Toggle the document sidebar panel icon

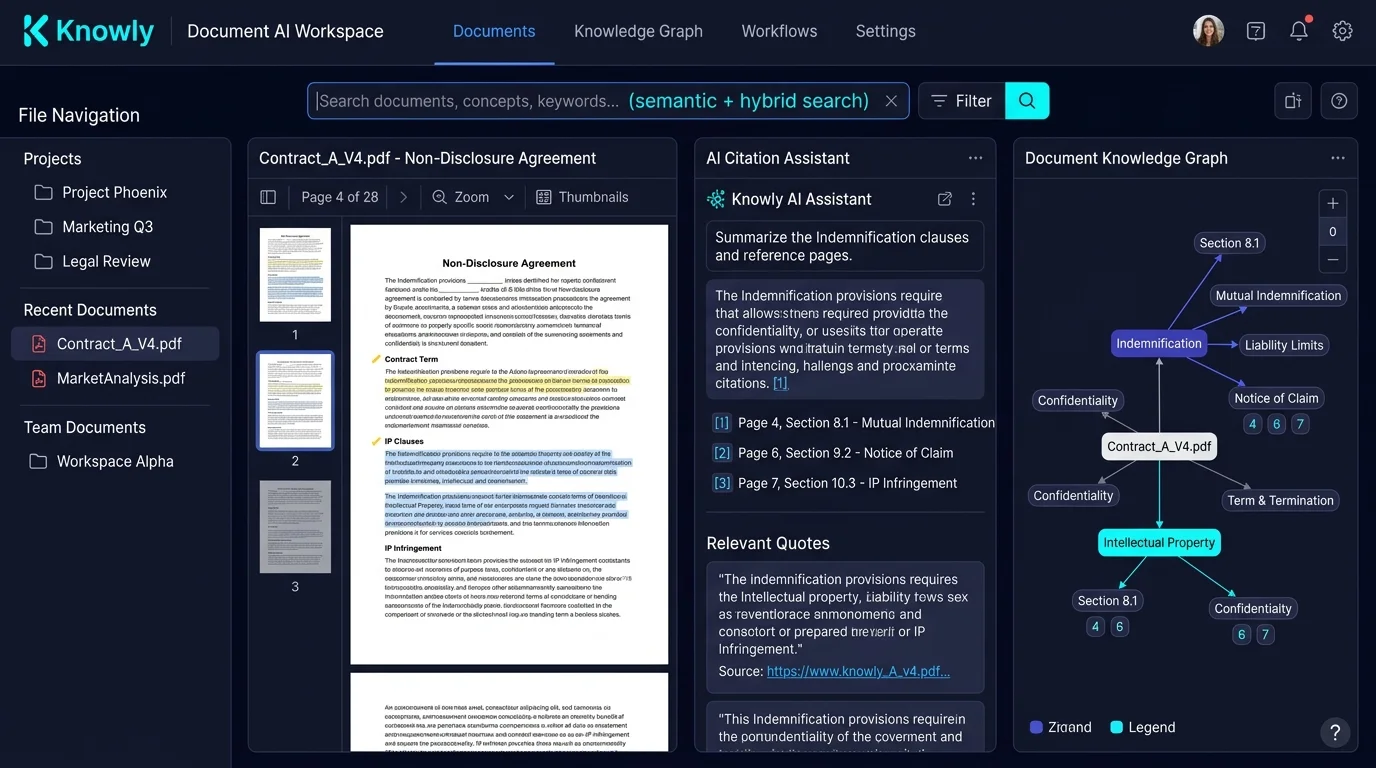click(x=268, y=197)
